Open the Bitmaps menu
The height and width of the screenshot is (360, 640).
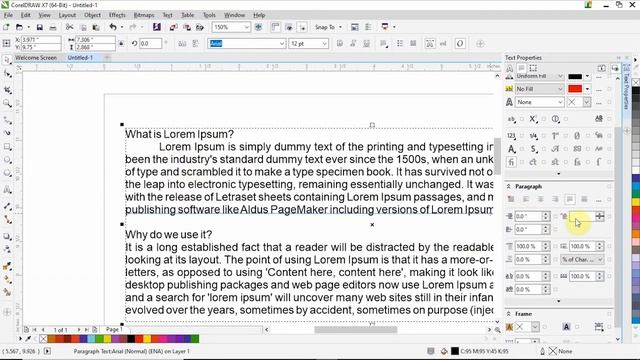click(x=144, y=15)
